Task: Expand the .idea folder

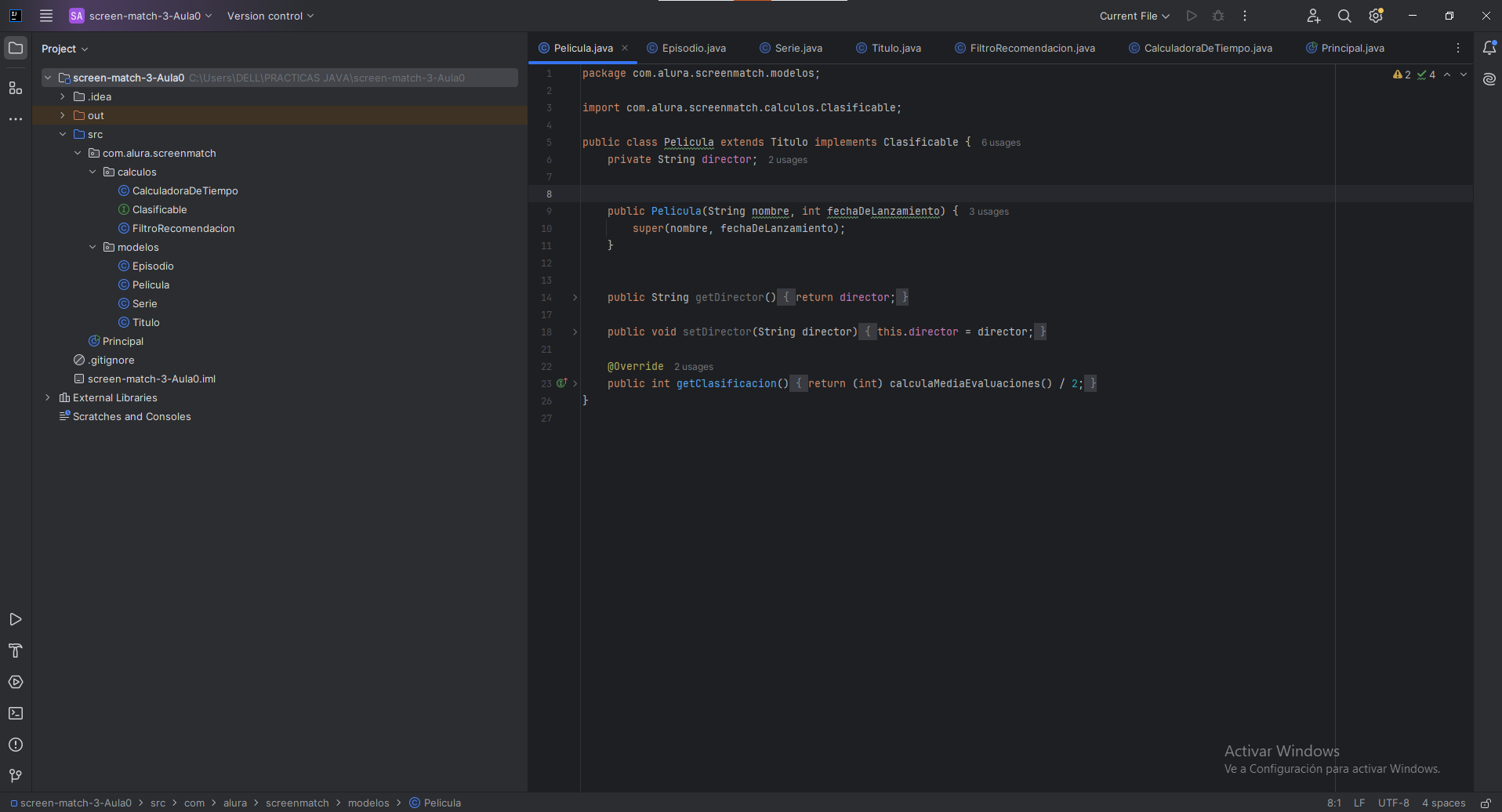Action: pos(63,96)
